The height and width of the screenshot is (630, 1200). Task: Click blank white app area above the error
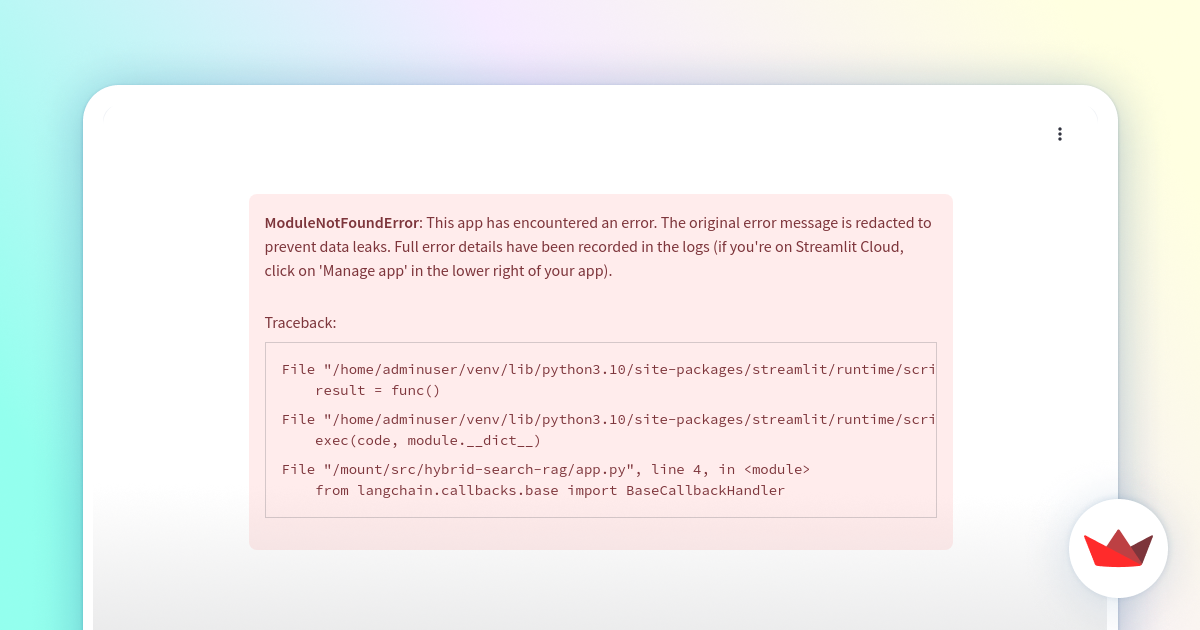[600, 150]
